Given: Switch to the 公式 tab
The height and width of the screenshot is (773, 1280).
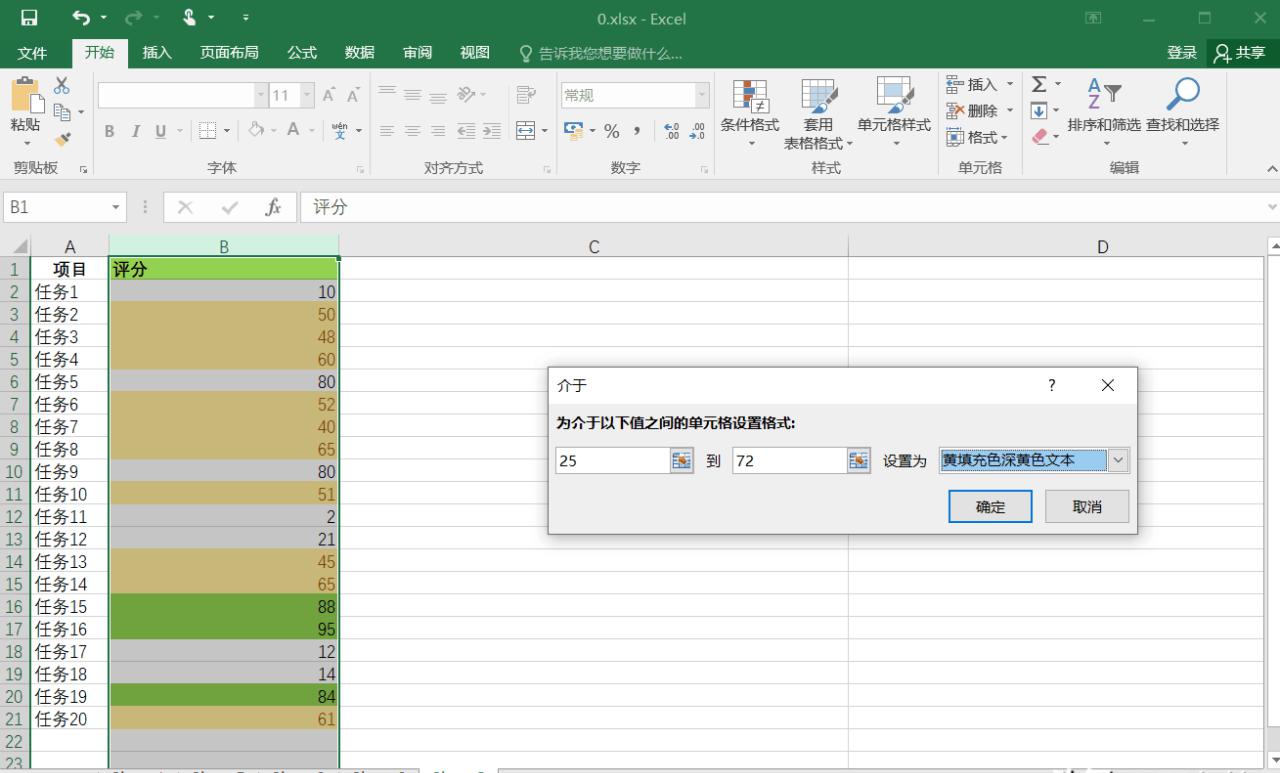Looking at the screenshot, I should (x=302, y=53).
